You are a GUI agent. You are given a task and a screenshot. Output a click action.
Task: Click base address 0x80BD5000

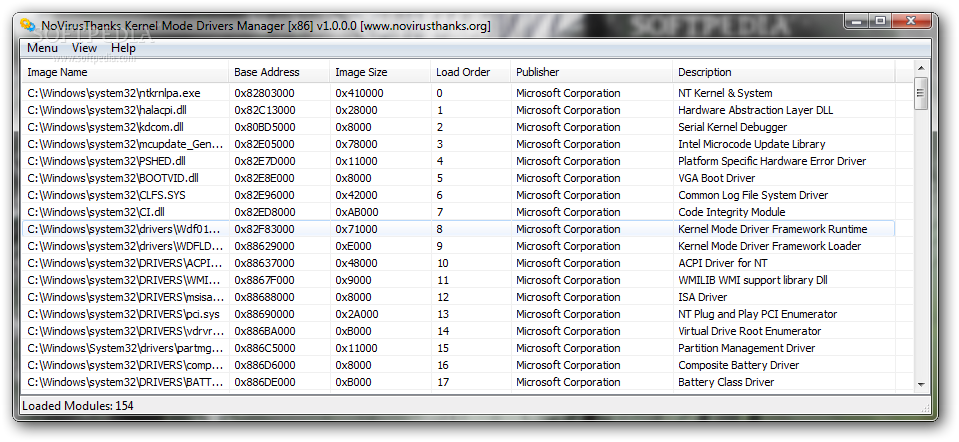265,127
